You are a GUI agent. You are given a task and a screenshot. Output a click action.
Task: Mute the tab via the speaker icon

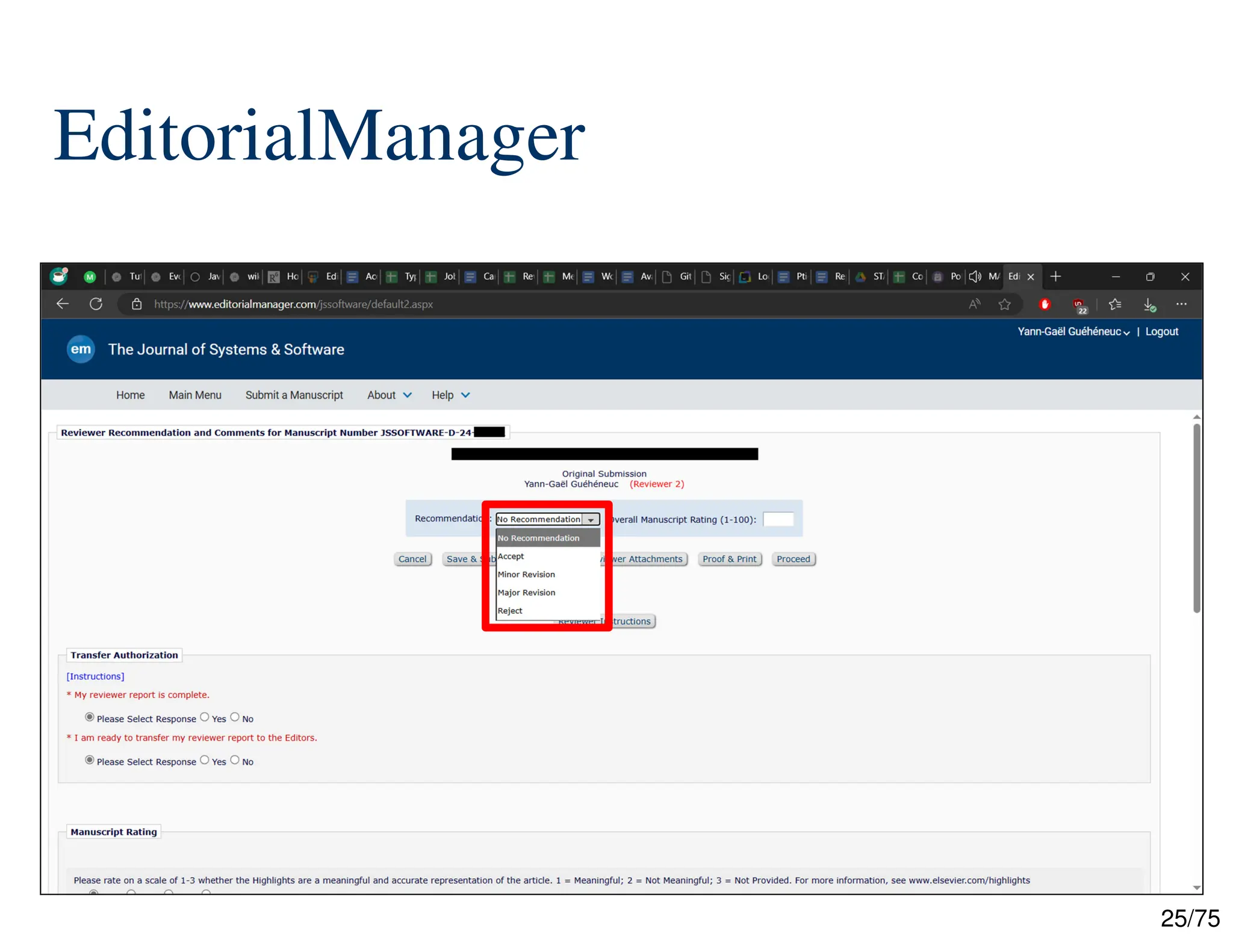[975, 276]
